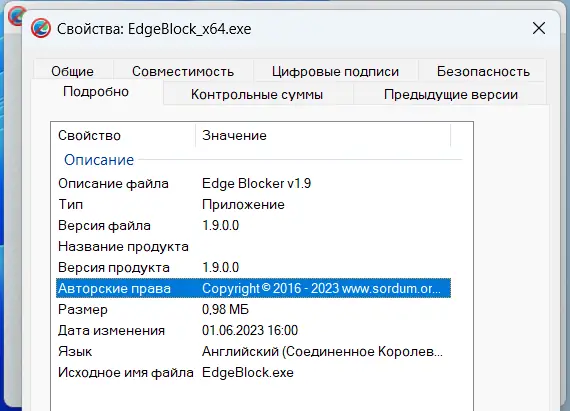Open the Совместимость tab

coord(183,71)
